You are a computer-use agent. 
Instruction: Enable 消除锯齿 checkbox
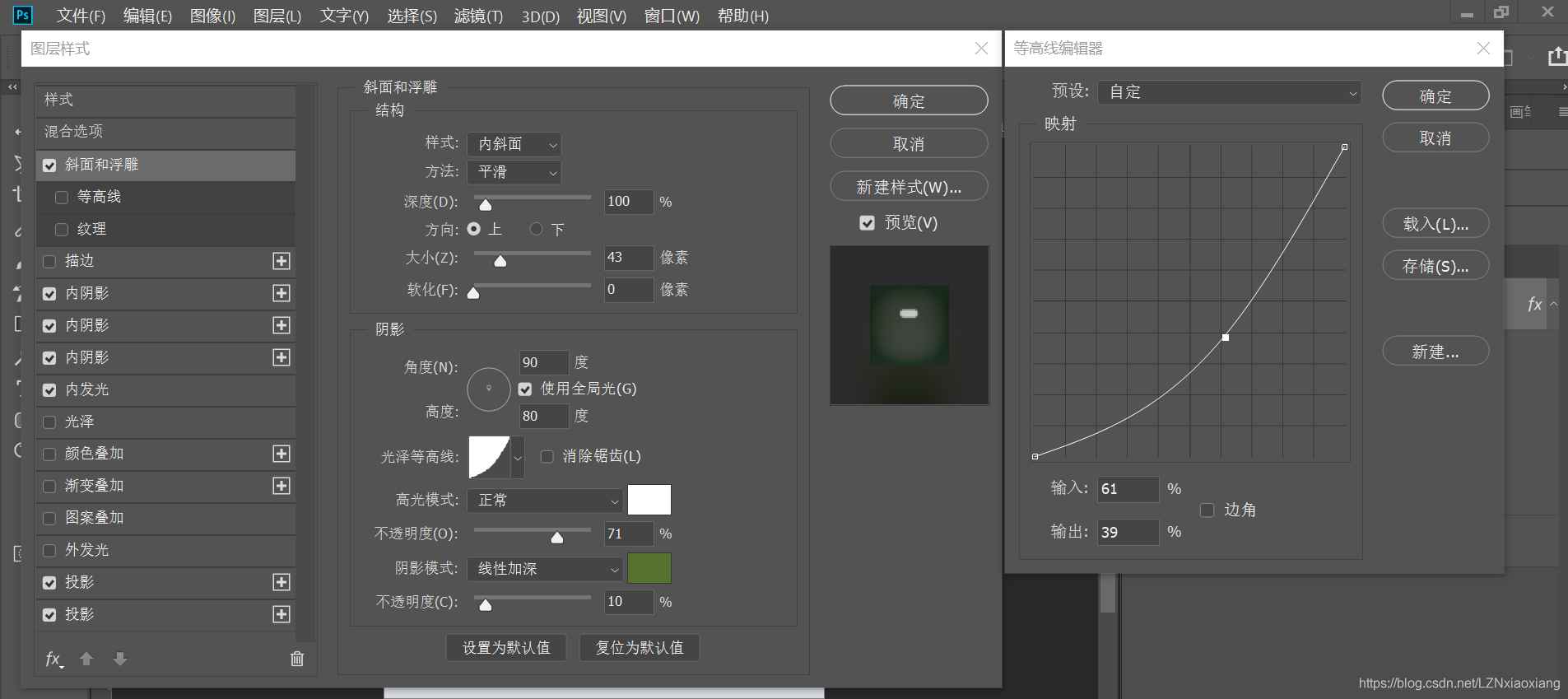point(547,457)
